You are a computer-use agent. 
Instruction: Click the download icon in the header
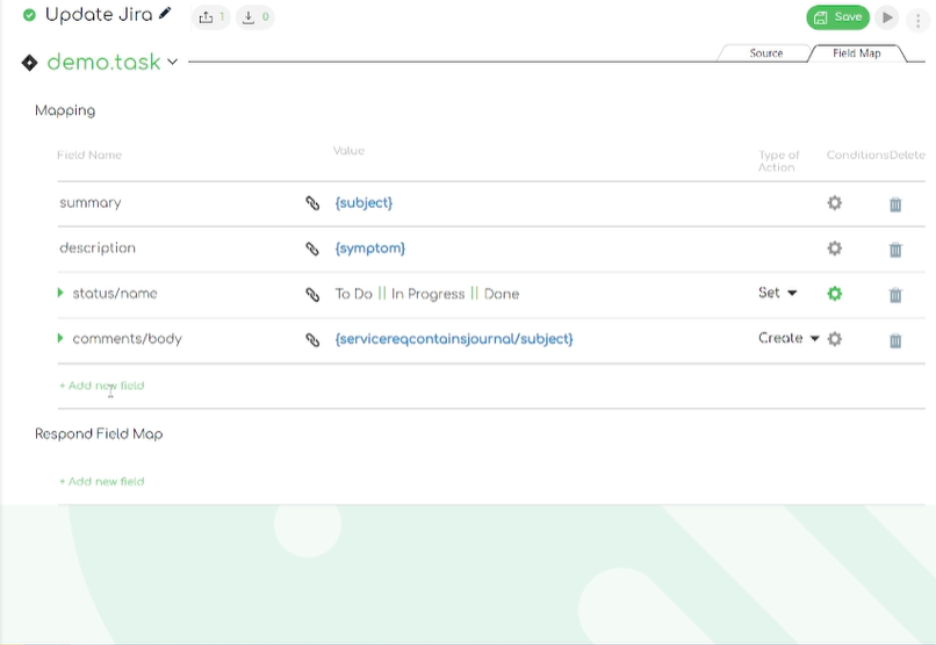tap(249, 18)
